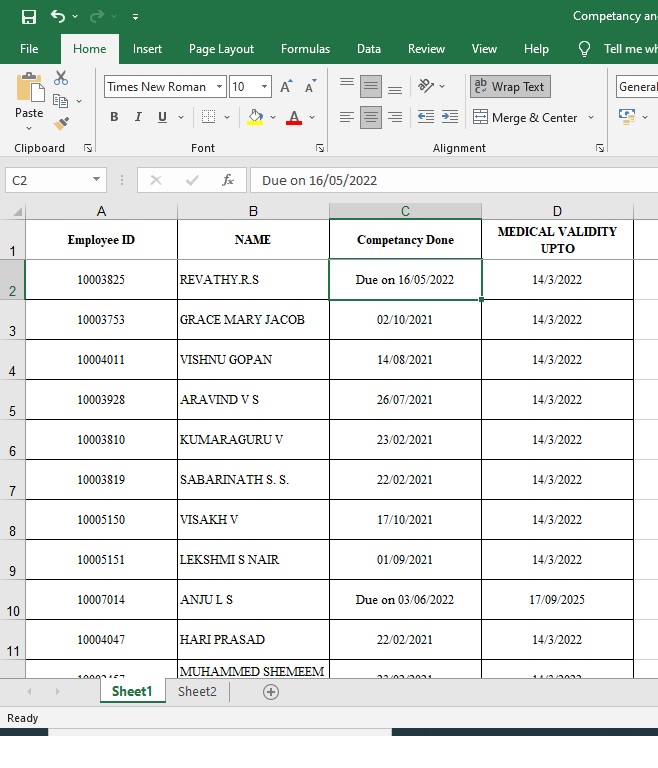
Task: Open the Name Box dropdown arrow
Action: pyautogui.click(x=97, y=180)
